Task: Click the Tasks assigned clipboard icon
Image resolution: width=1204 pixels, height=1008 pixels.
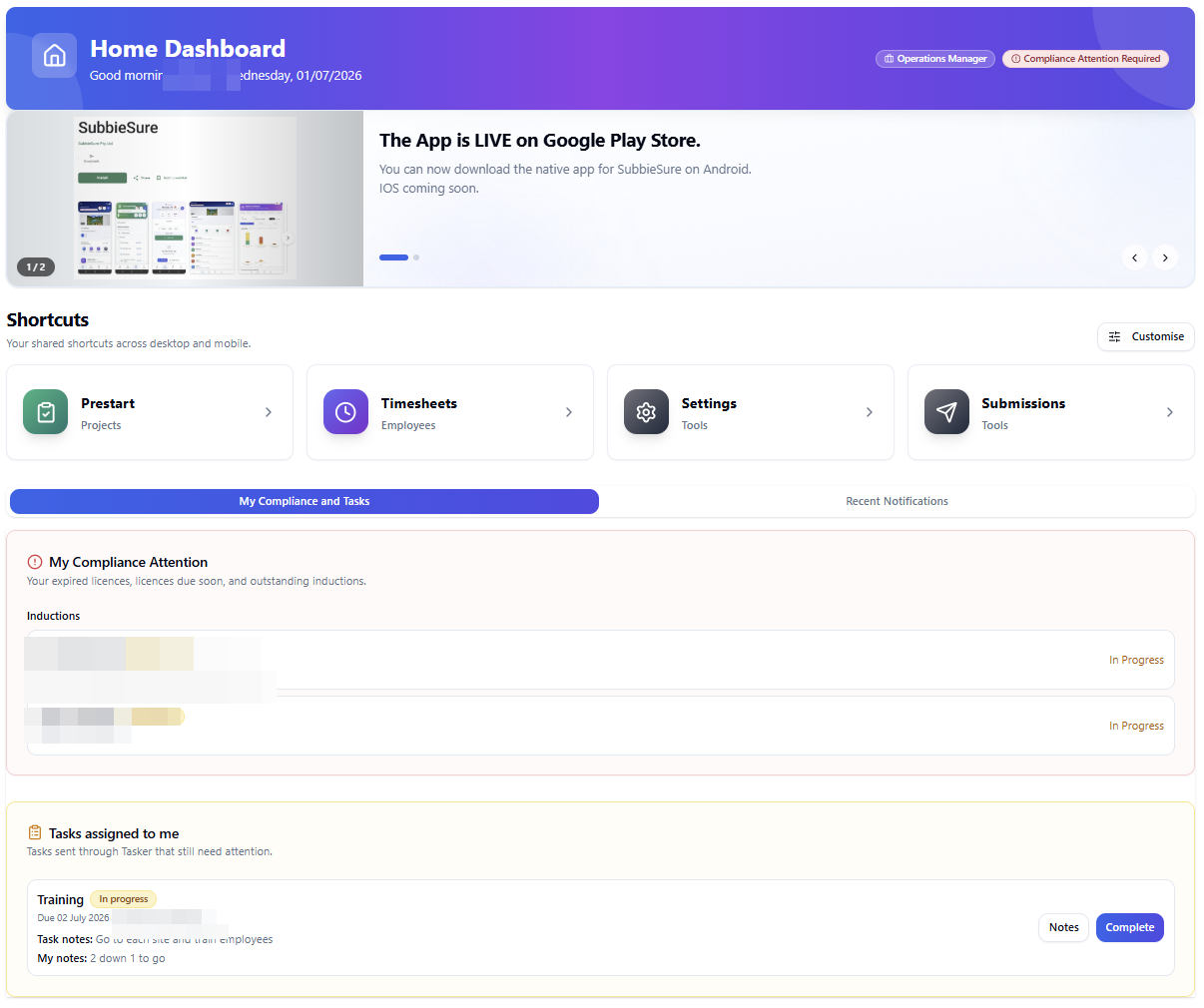Action: pyautogui.click(x=35, y=832)
